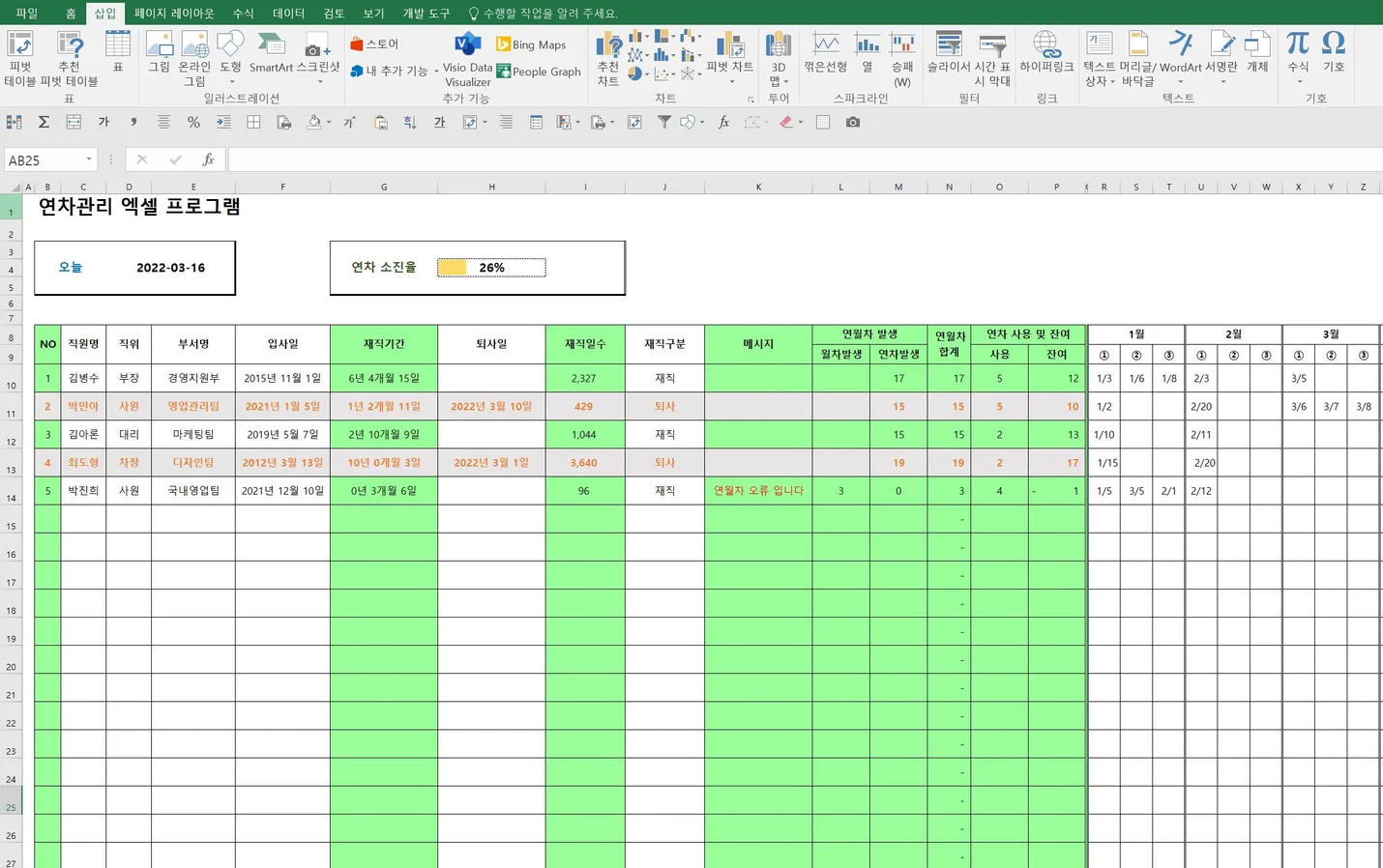1383x868 pixels.
Task: Insert a timeline (시간 표시 막대)
Action: (992, 58)
